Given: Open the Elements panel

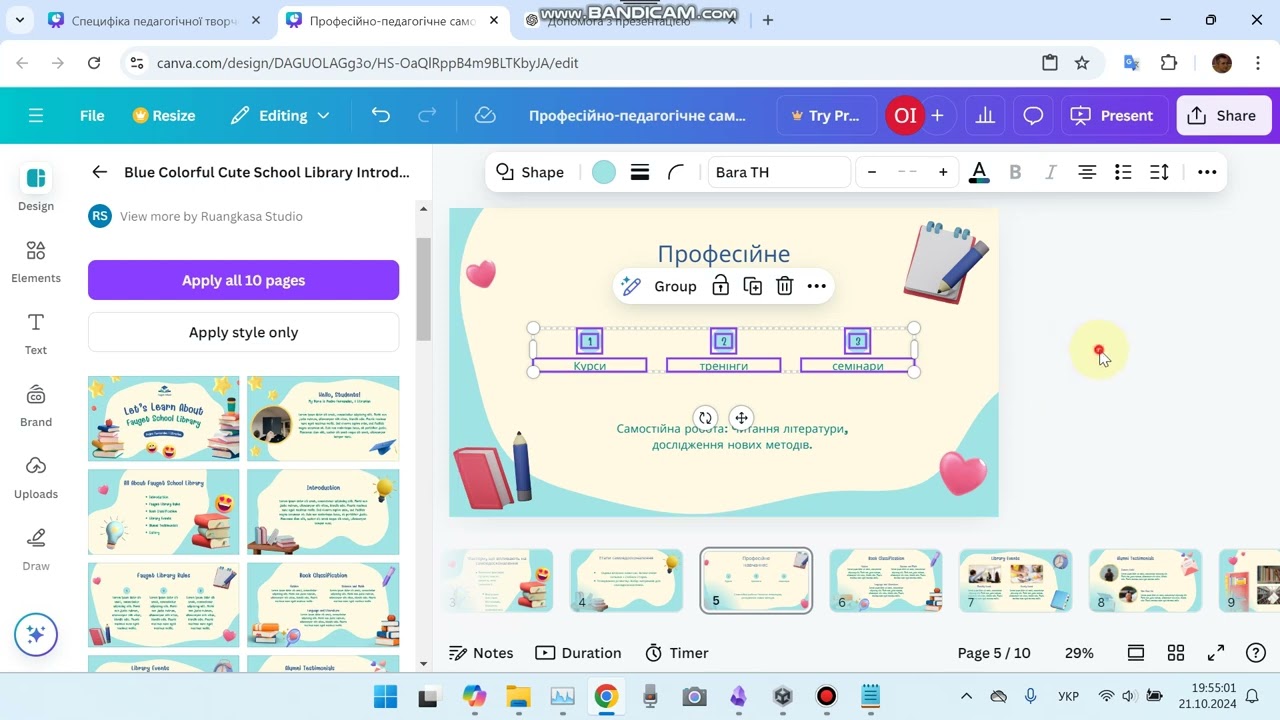Looking at the screenshot, I should pos(36,262).
